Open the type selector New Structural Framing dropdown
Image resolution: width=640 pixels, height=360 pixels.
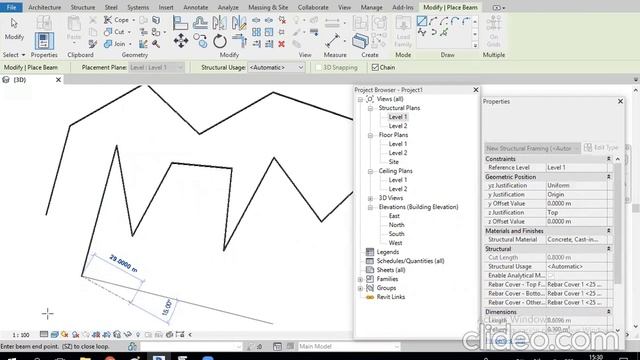pos(532,148)
